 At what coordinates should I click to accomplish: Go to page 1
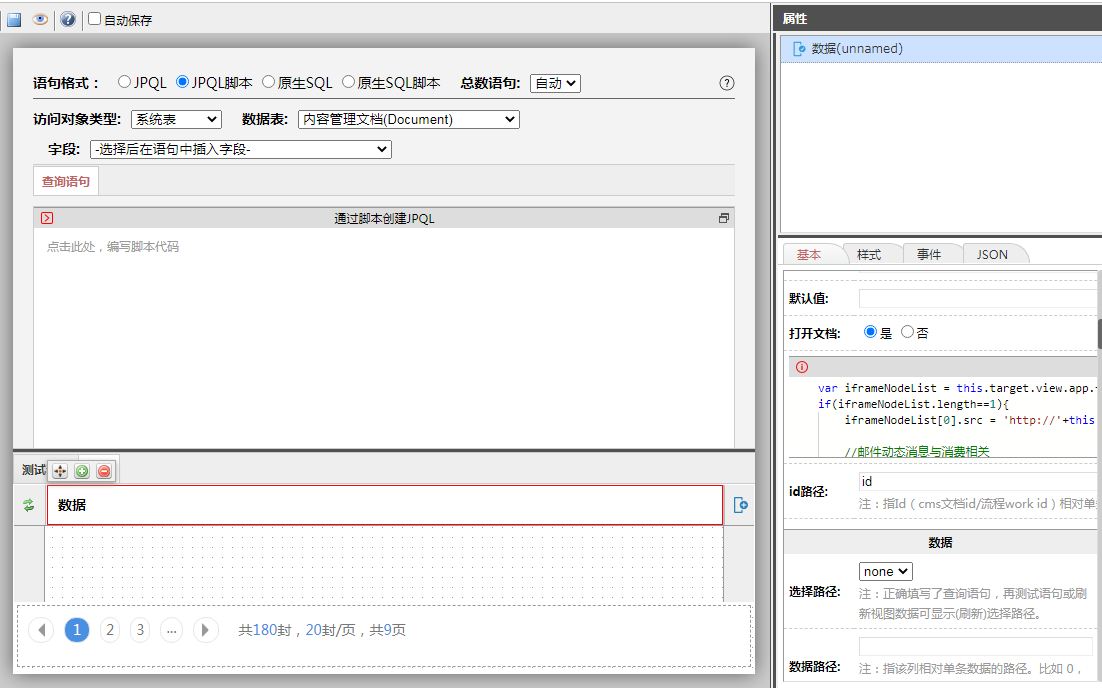coord(77,630)
